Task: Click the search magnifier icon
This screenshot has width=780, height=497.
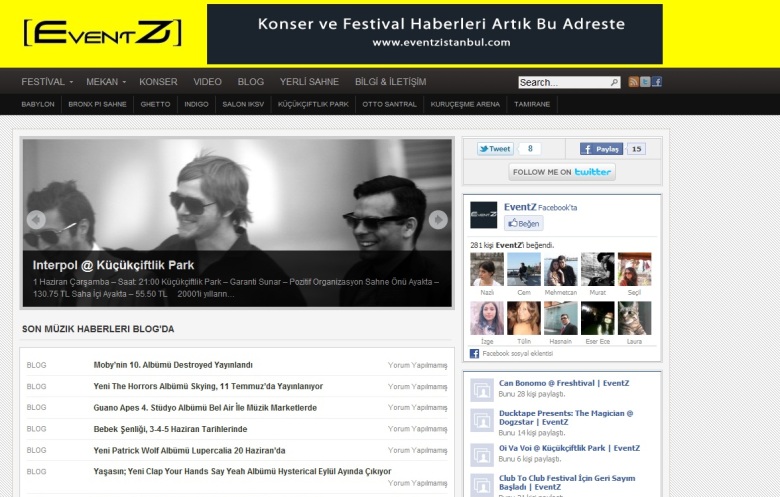Action: click(x=614, y=82)
